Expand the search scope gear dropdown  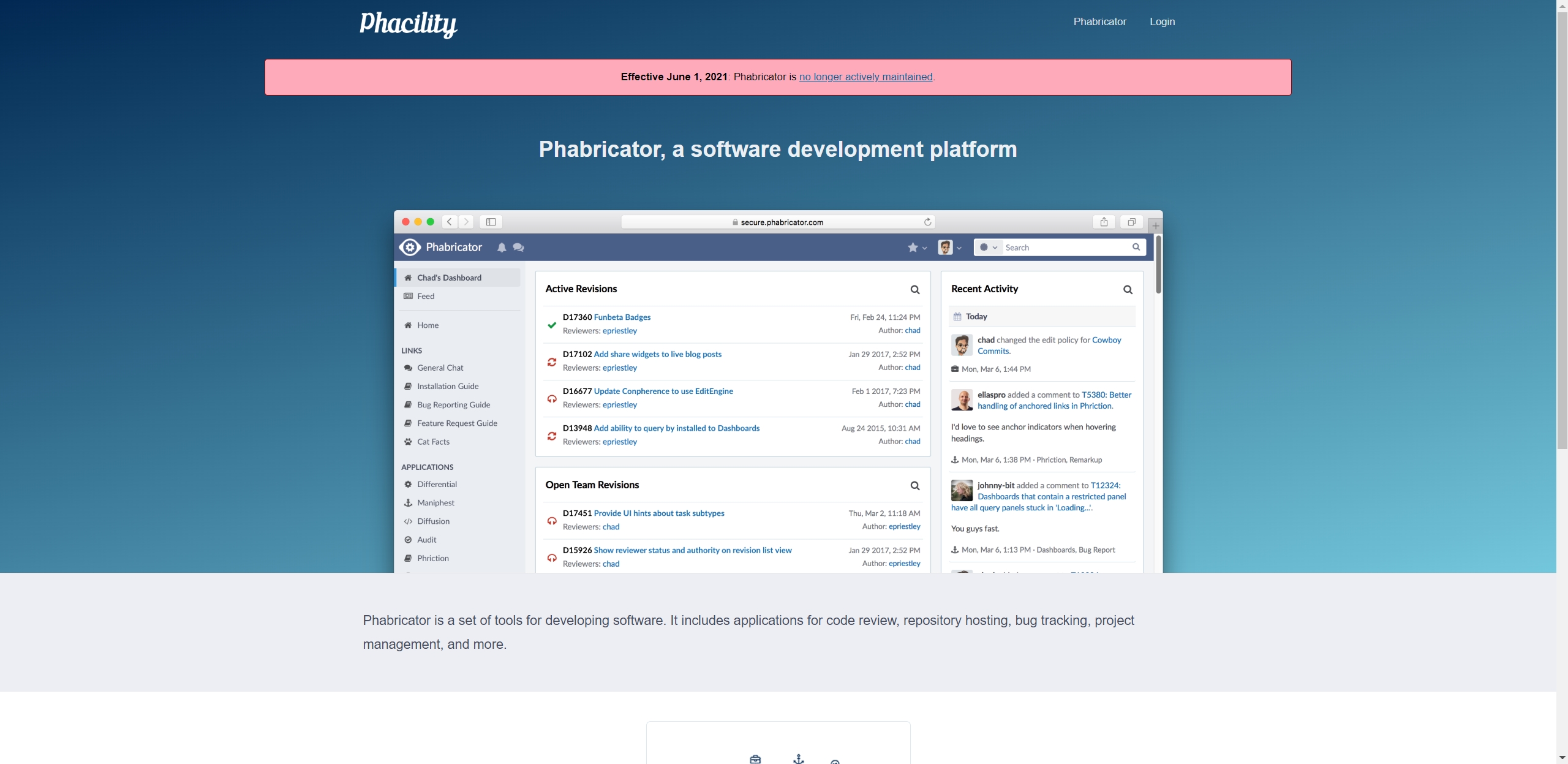click(x=988, y=248)
